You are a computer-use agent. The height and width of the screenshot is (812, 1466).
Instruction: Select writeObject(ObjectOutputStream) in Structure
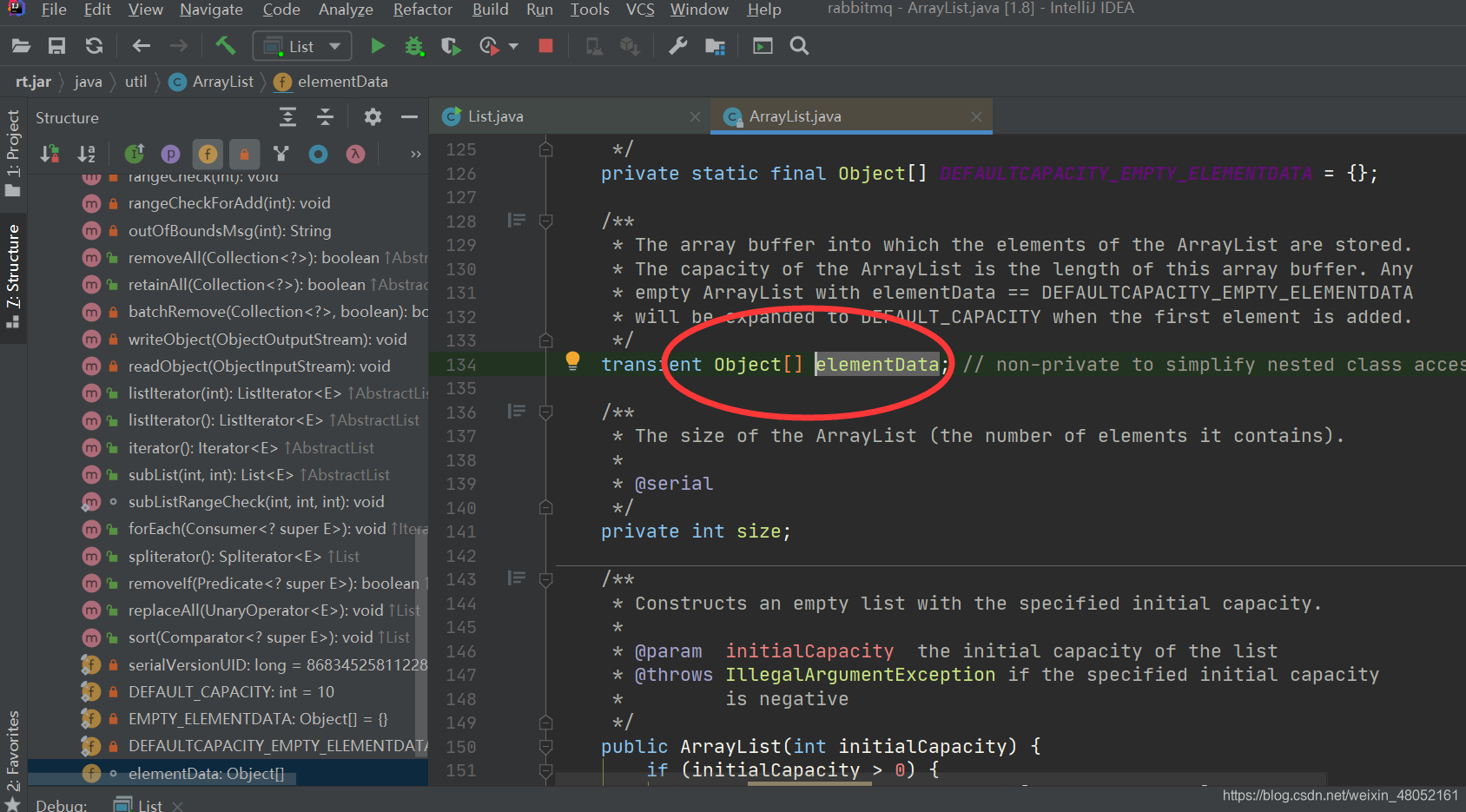[228, 340]
